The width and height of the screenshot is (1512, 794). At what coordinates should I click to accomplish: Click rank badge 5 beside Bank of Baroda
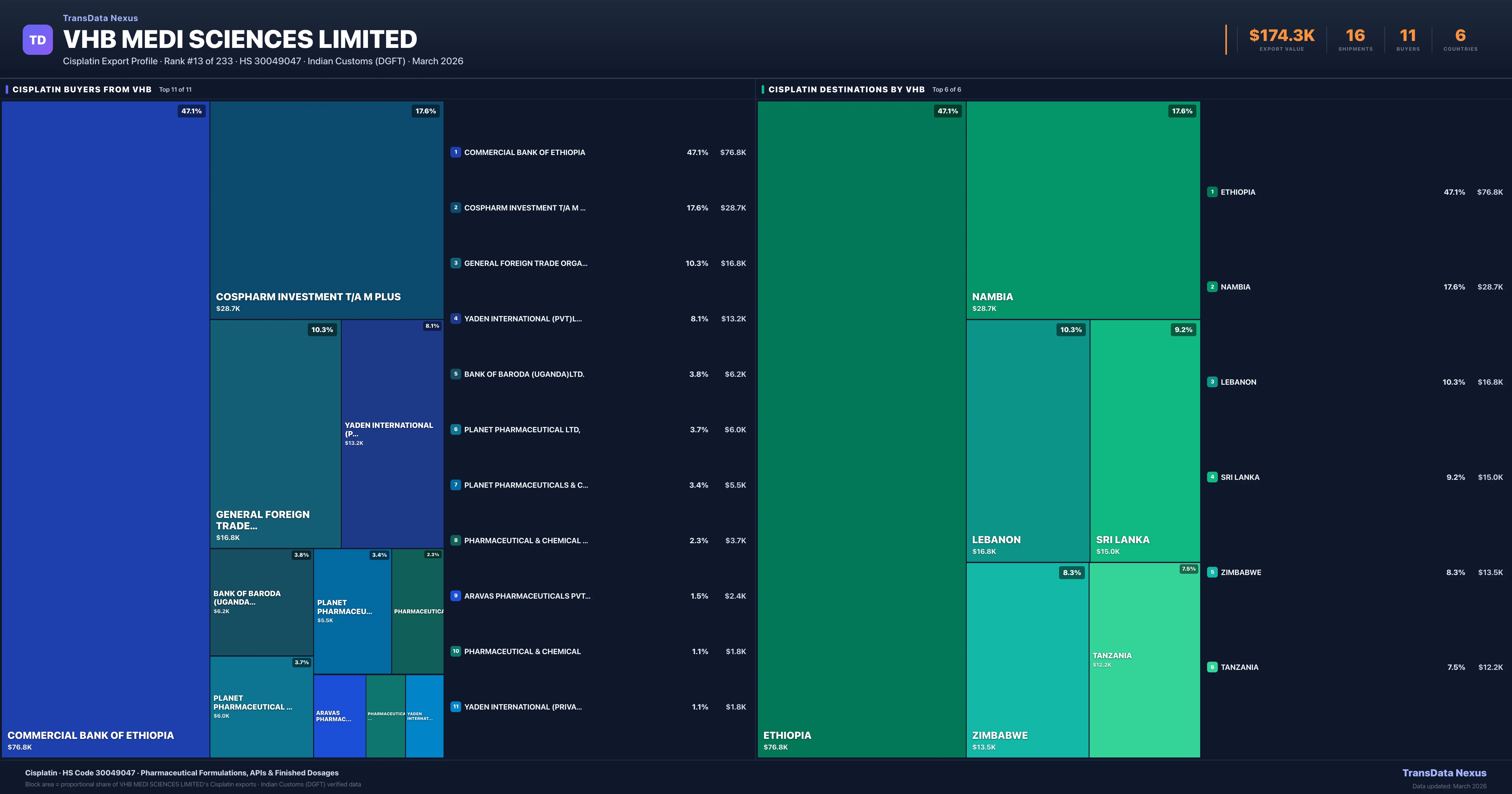455,374
